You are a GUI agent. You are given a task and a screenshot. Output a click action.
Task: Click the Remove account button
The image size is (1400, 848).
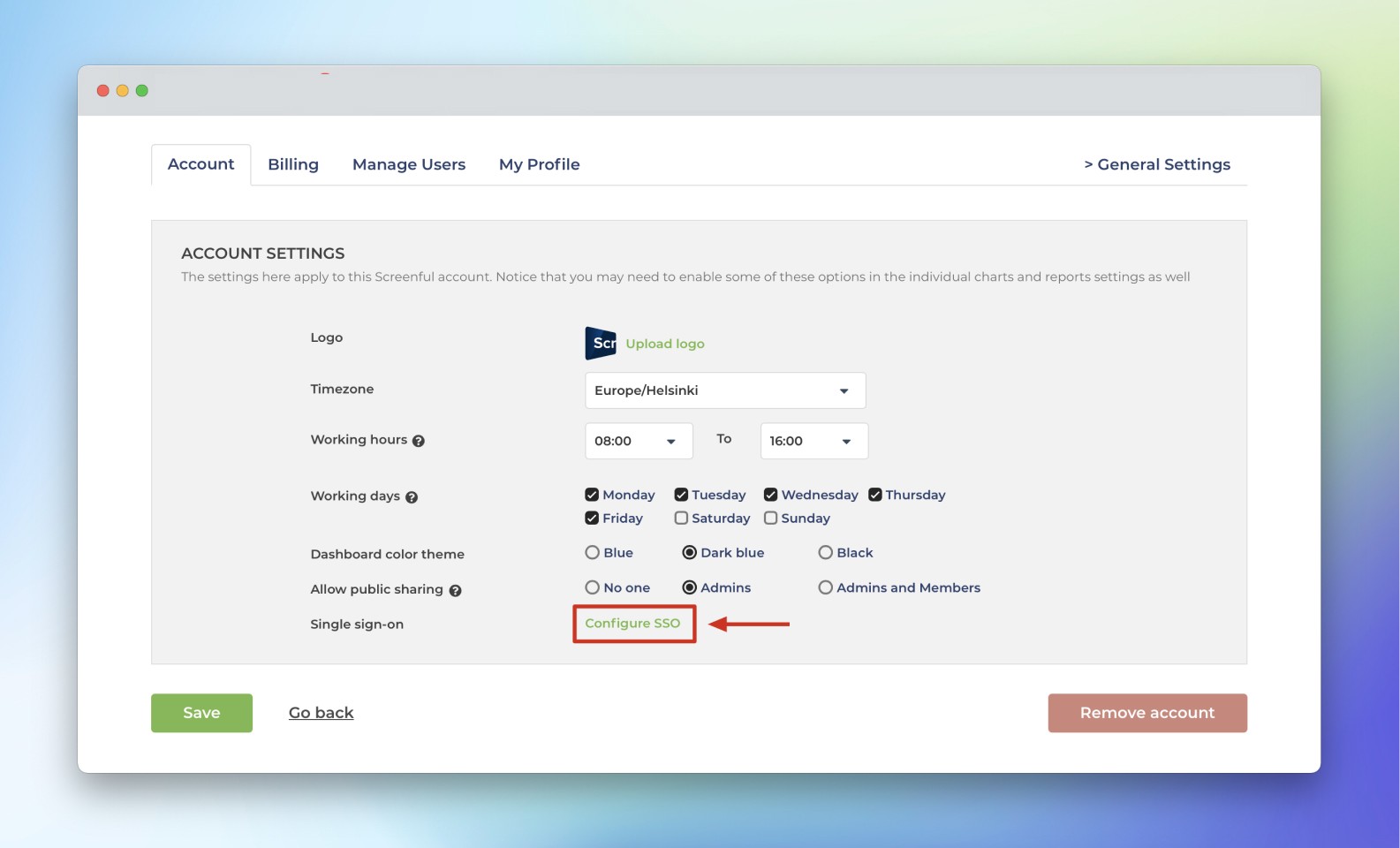[1147, 713]
